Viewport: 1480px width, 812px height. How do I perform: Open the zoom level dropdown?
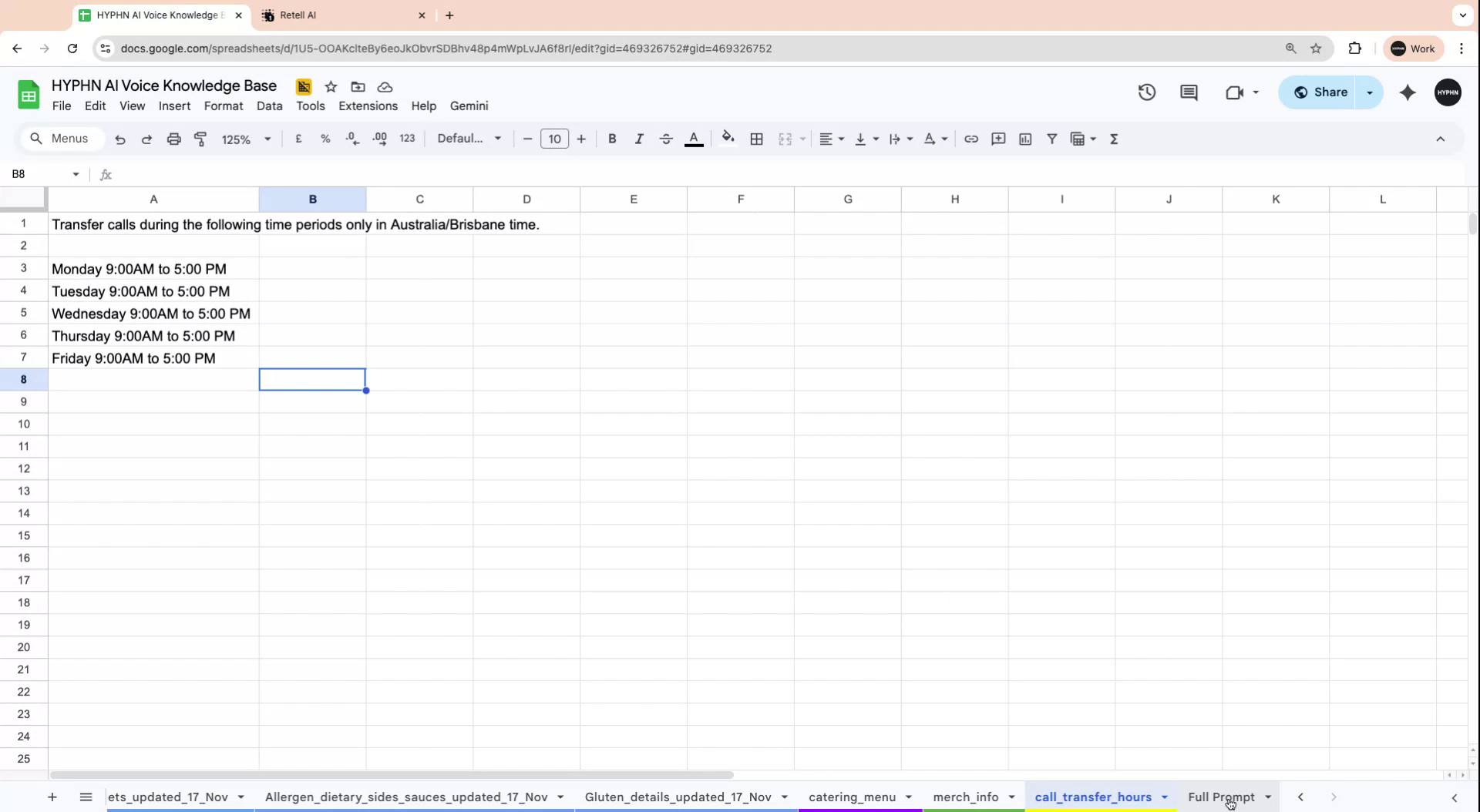pos(244,139)
